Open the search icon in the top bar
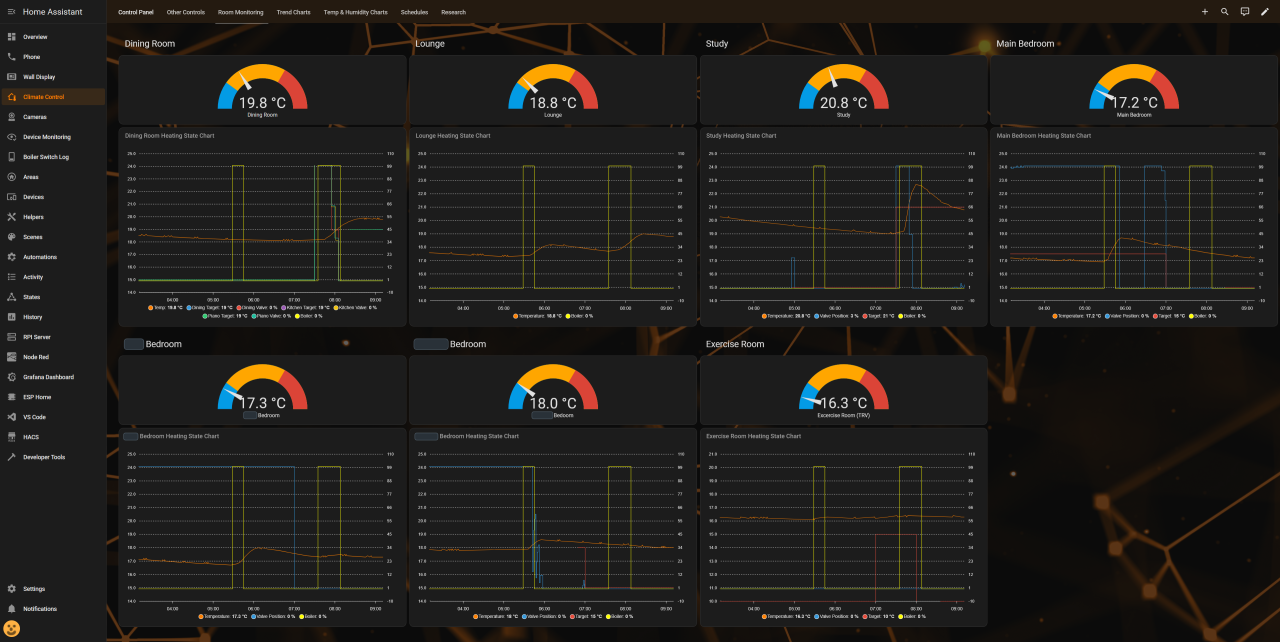The width and height of the screenshot is (1280, 642). click(1224, 11)
